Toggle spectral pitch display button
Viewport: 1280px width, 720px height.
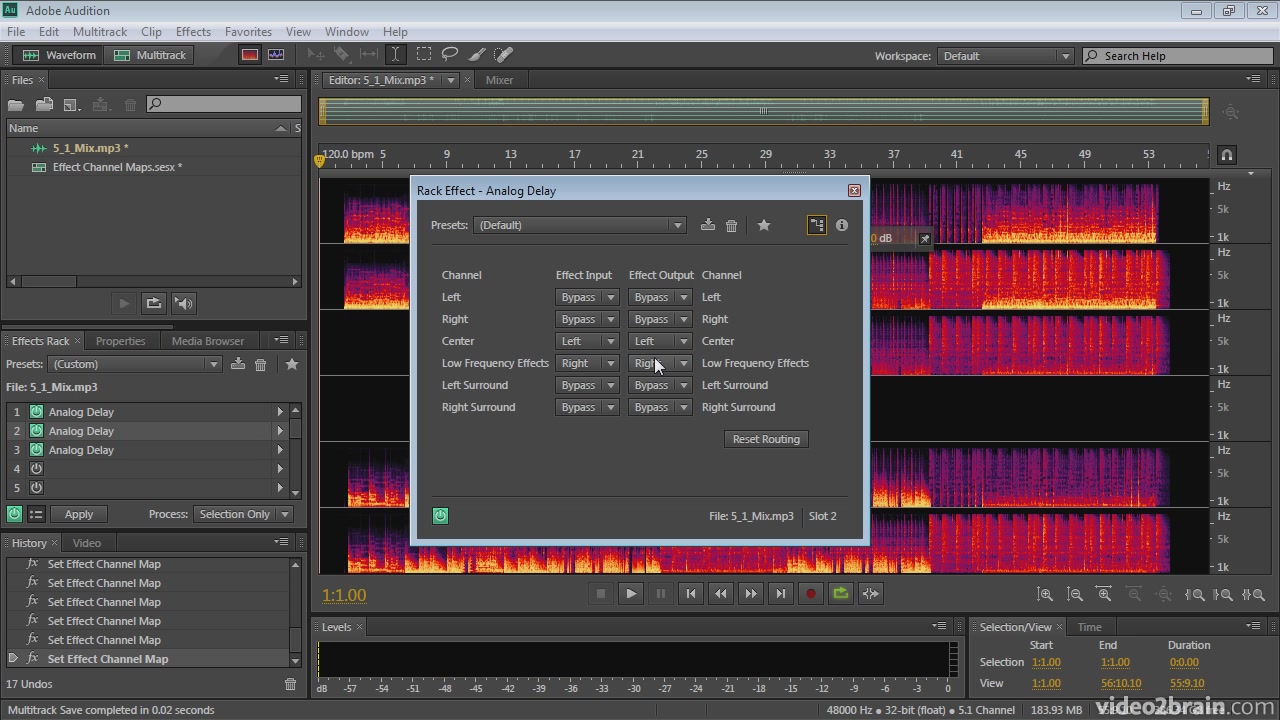tap(276, 55)
